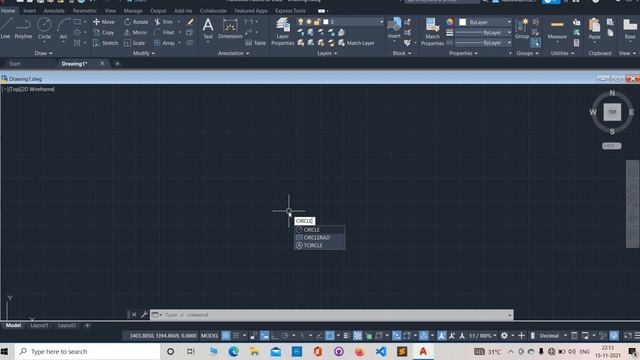Click the Windows search box

pyautogui.click(x=88, y=351)
